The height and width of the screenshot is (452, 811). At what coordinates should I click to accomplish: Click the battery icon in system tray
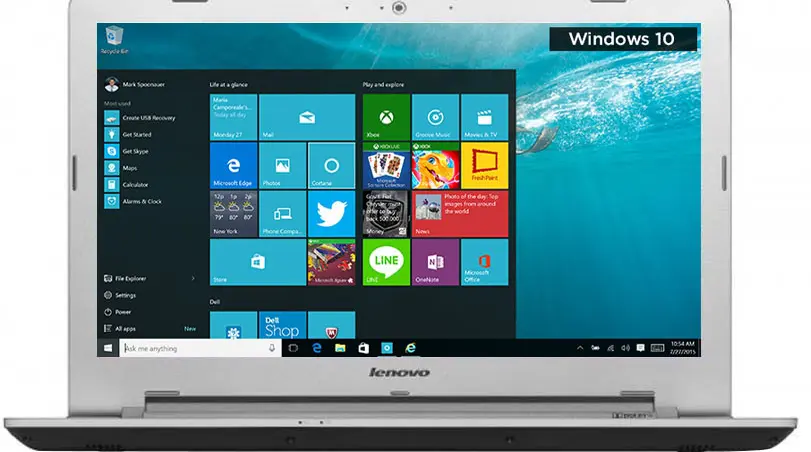pyautogui.click(x=595, y=348)
